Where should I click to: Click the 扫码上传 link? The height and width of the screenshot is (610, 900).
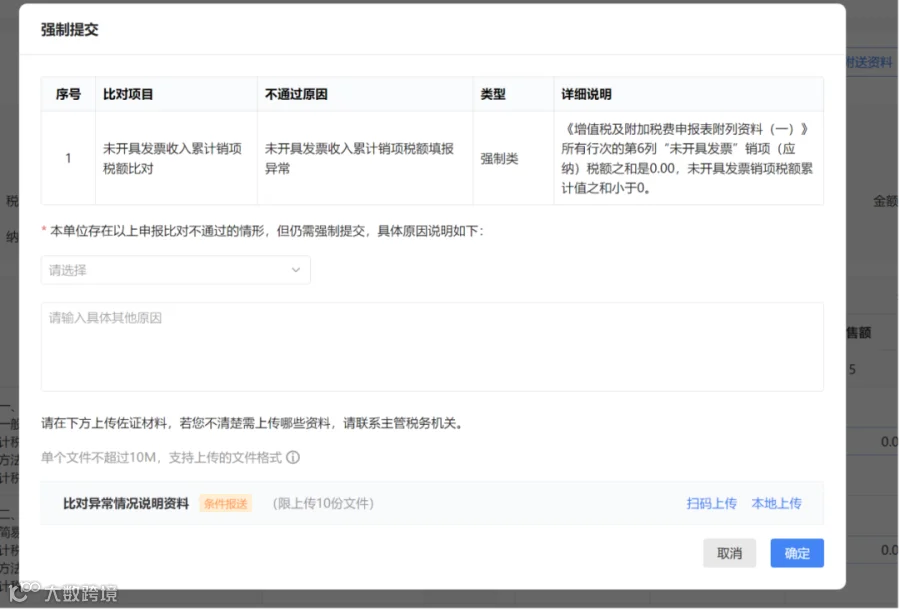tap(711, 503)
